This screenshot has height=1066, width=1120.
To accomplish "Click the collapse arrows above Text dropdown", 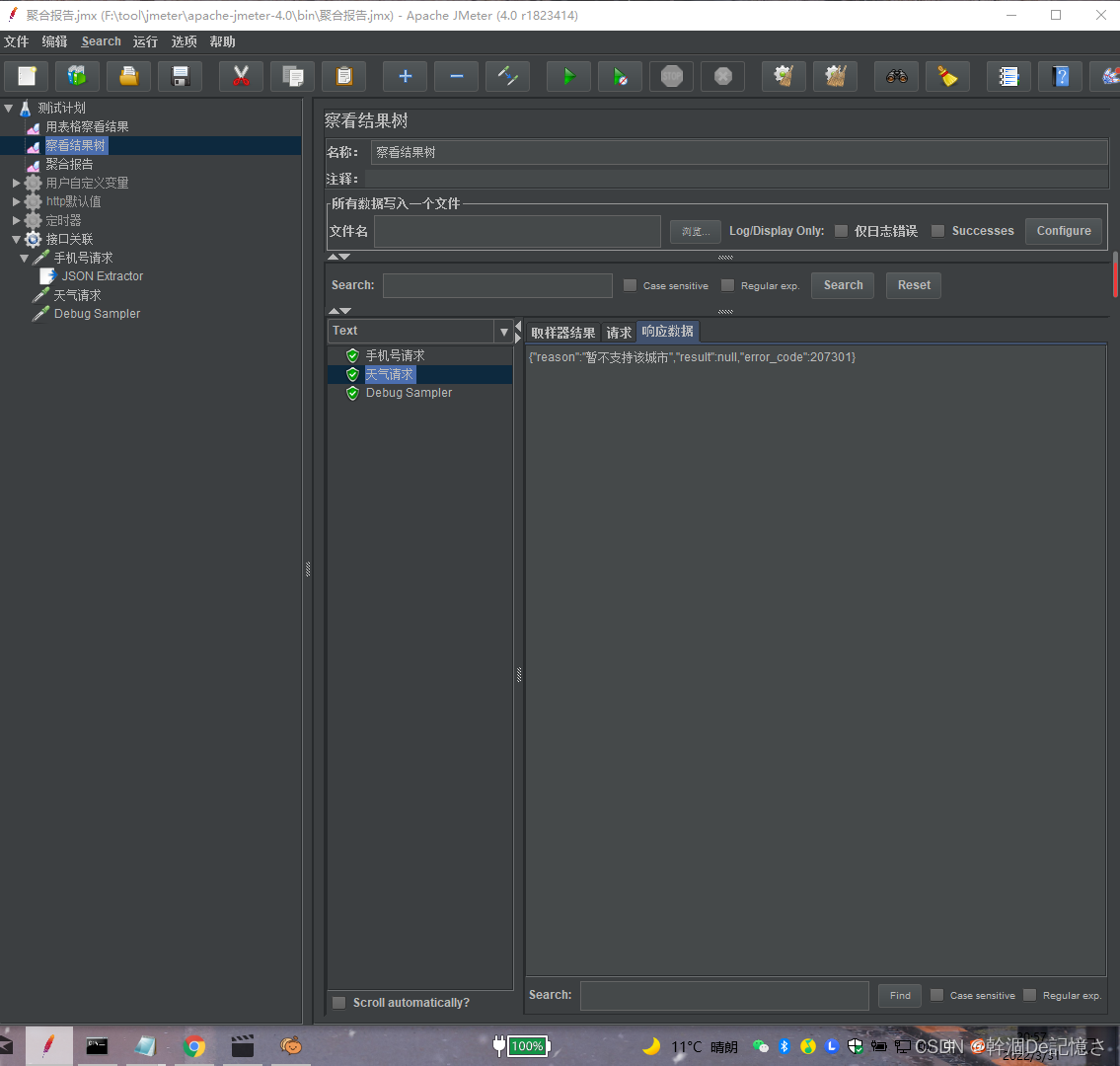I will click(x=339, y=311).
